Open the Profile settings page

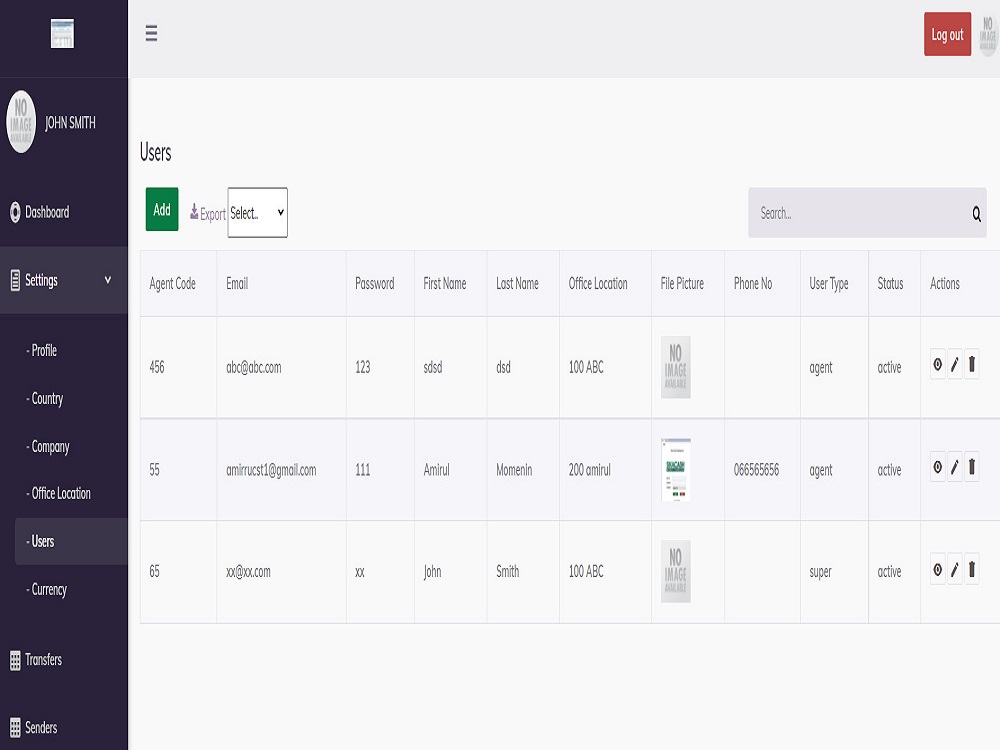pyautogui.click(x=42, y=350)
